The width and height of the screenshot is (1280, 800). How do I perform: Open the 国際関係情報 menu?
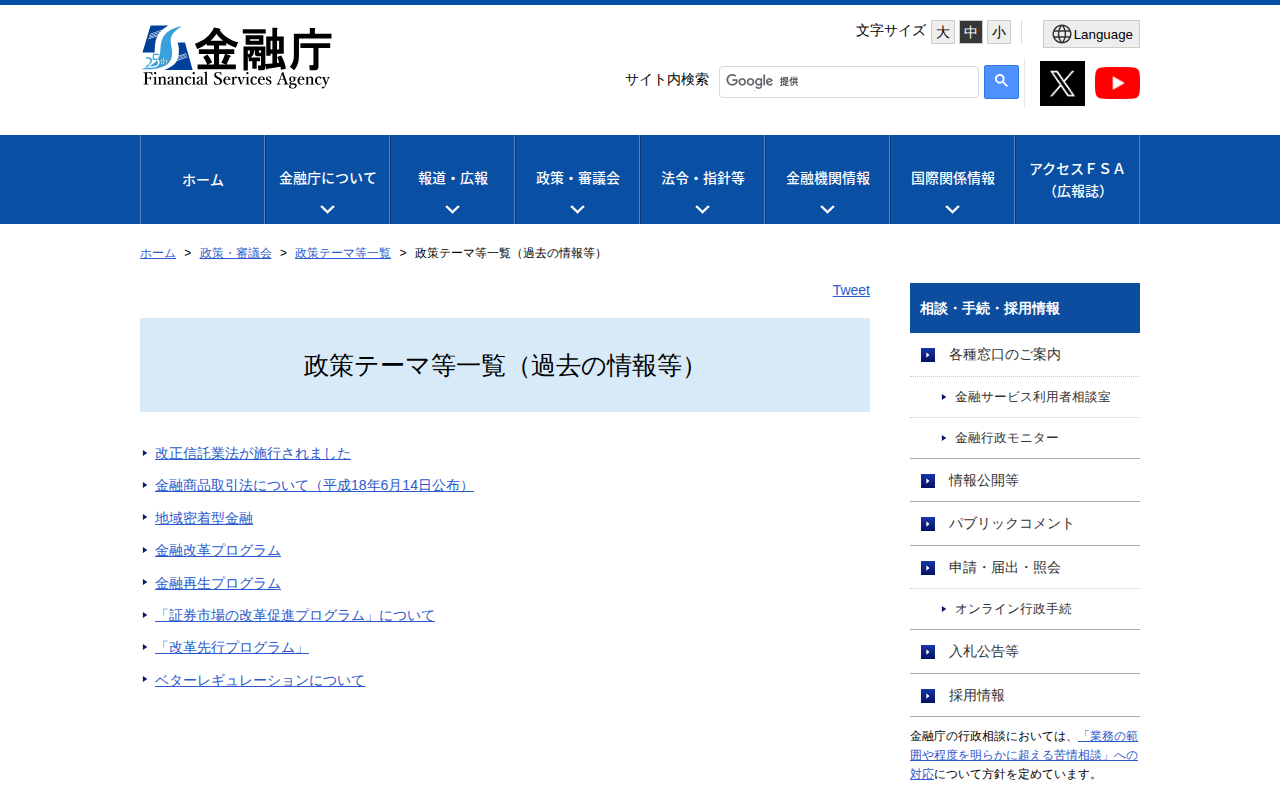pos(953,178)
